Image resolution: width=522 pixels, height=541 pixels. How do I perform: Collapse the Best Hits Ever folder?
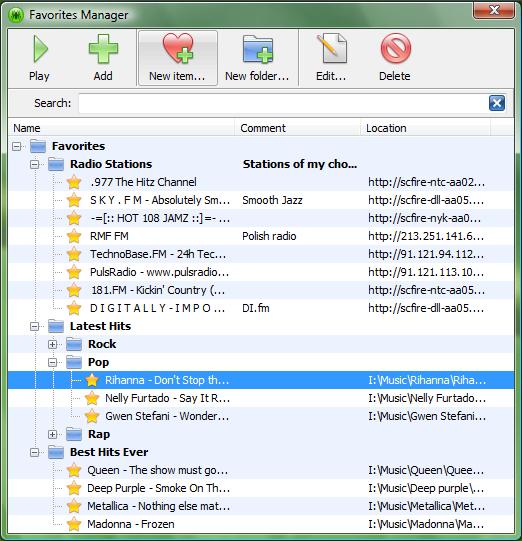click(35, 452)
